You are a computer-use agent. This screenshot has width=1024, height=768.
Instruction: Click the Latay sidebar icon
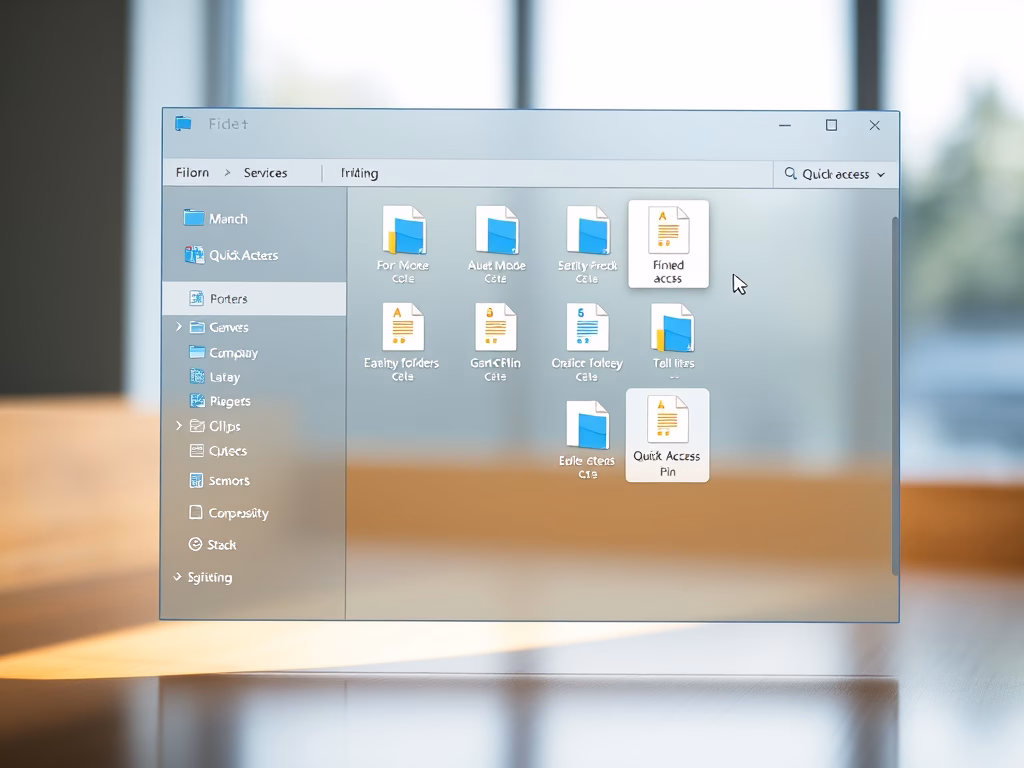197,376
